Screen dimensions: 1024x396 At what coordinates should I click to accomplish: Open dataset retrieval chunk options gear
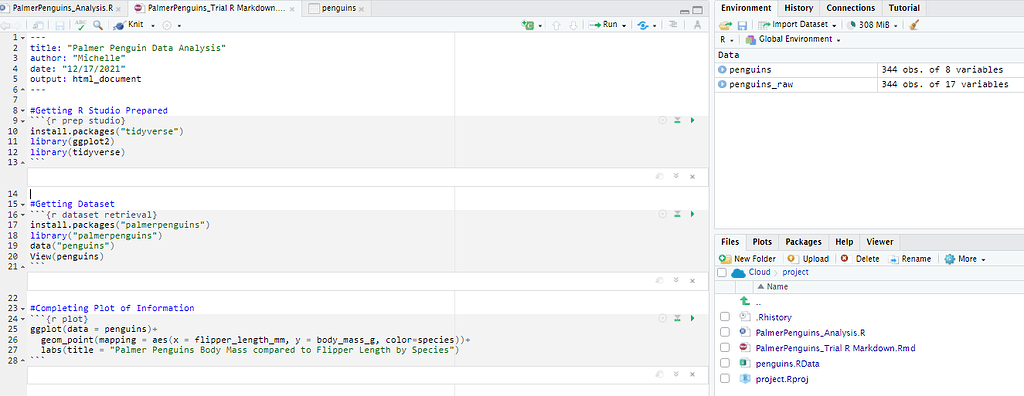(662, 214)
